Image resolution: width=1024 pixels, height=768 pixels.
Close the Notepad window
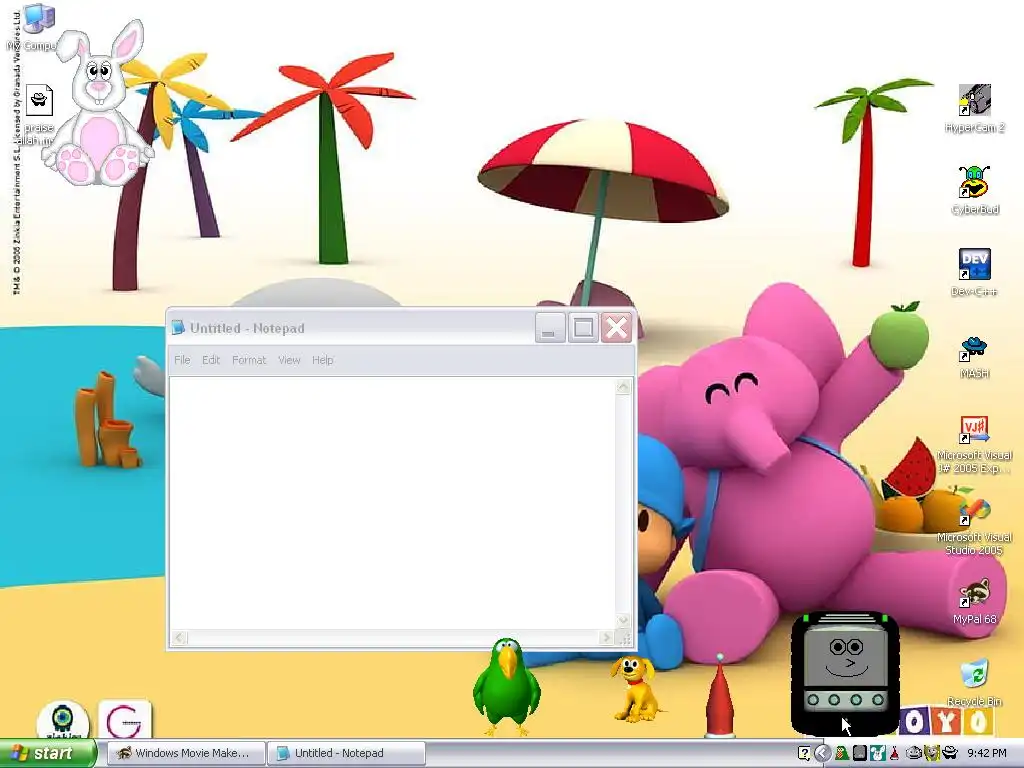pos(616,327)
